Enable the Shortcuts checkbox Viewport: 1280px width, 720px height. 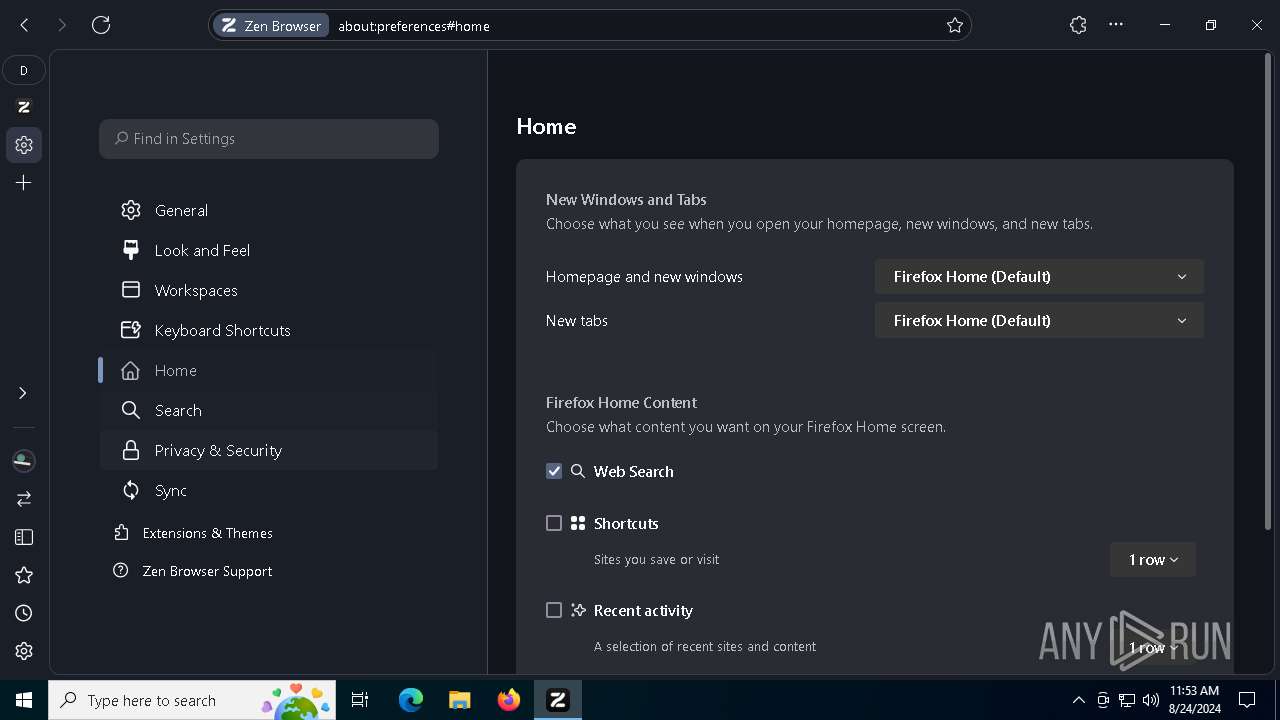pyautogui.click(x=554, y=523)
